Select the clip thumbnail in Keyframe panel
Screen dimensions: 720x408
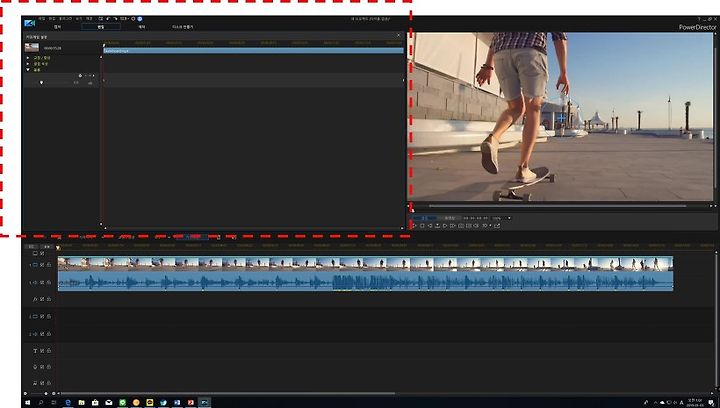click(x=32, y=47)
